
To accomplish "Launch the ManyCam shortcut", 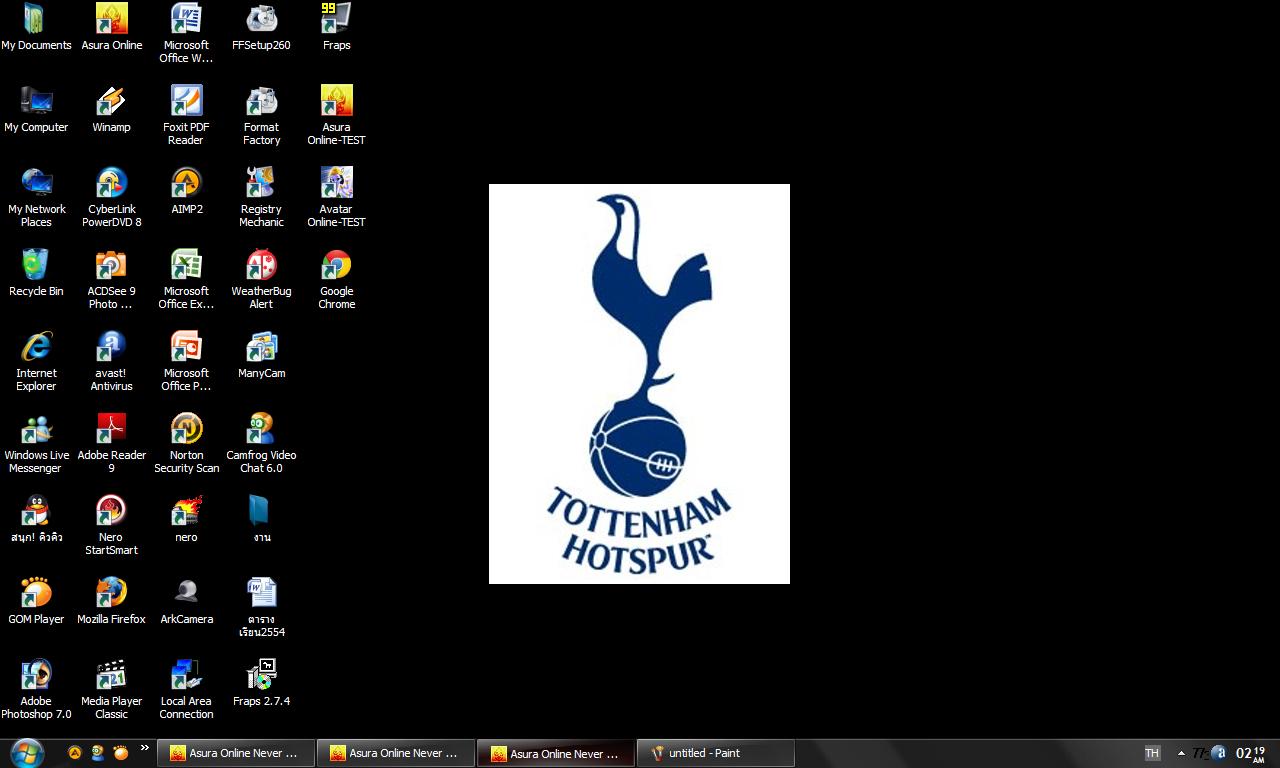I will click(261, 355).
